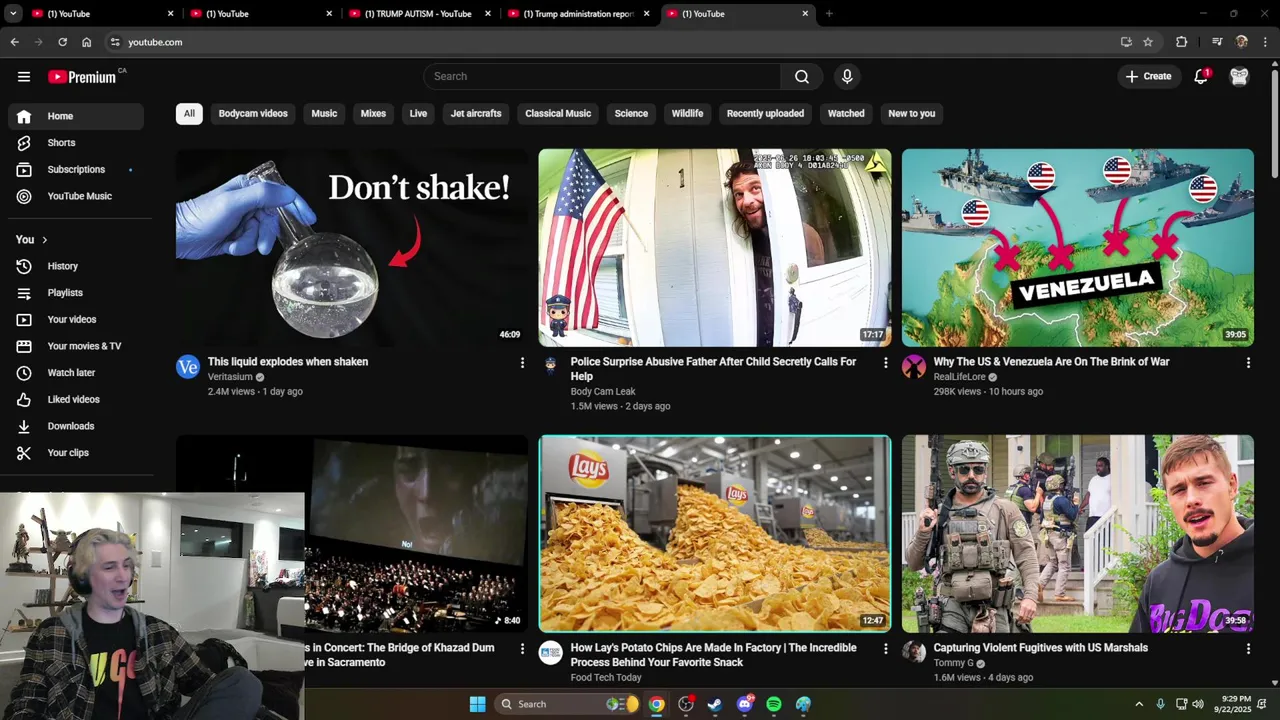The image size is (1280, 720).
Task: Open the Venezuela map video thumbnail
Action: 1078,248
